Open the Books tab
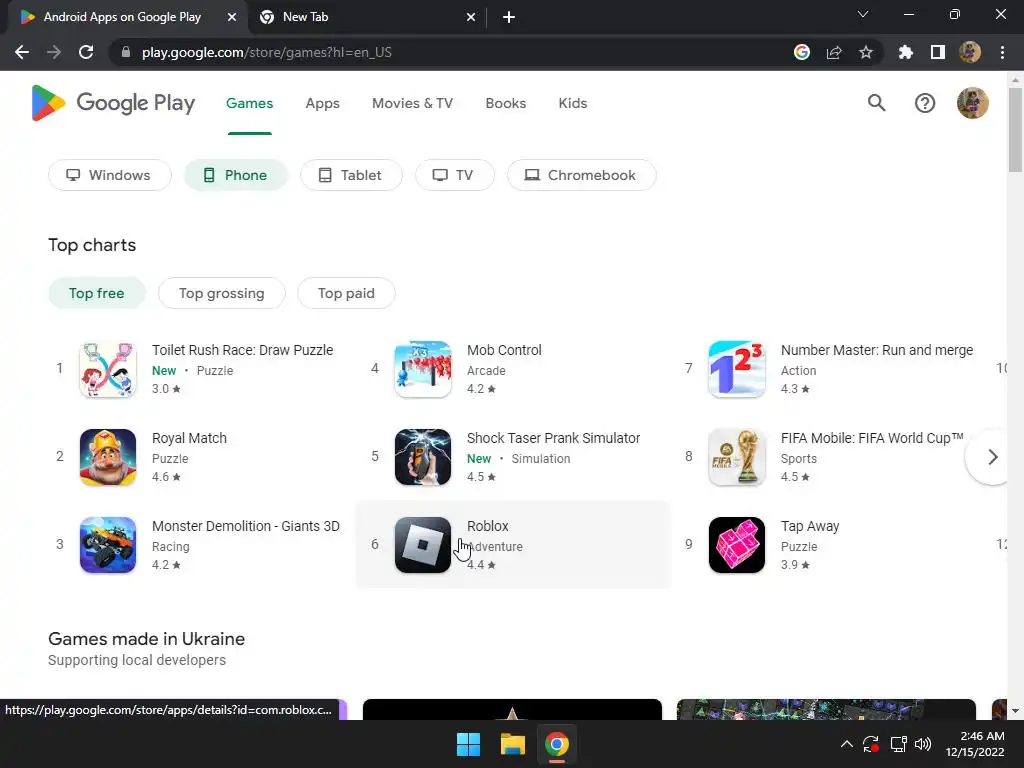 (x=505, y=103)
